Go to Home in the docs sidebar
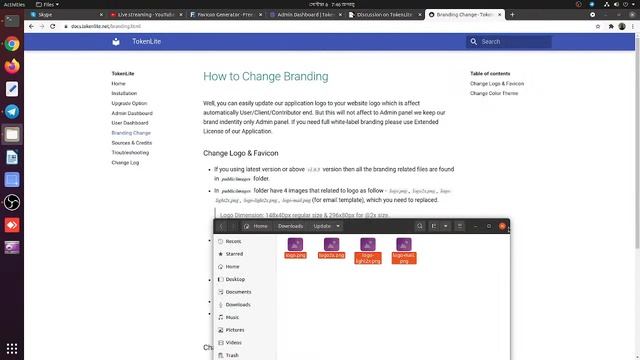 [x=118, y=83]
